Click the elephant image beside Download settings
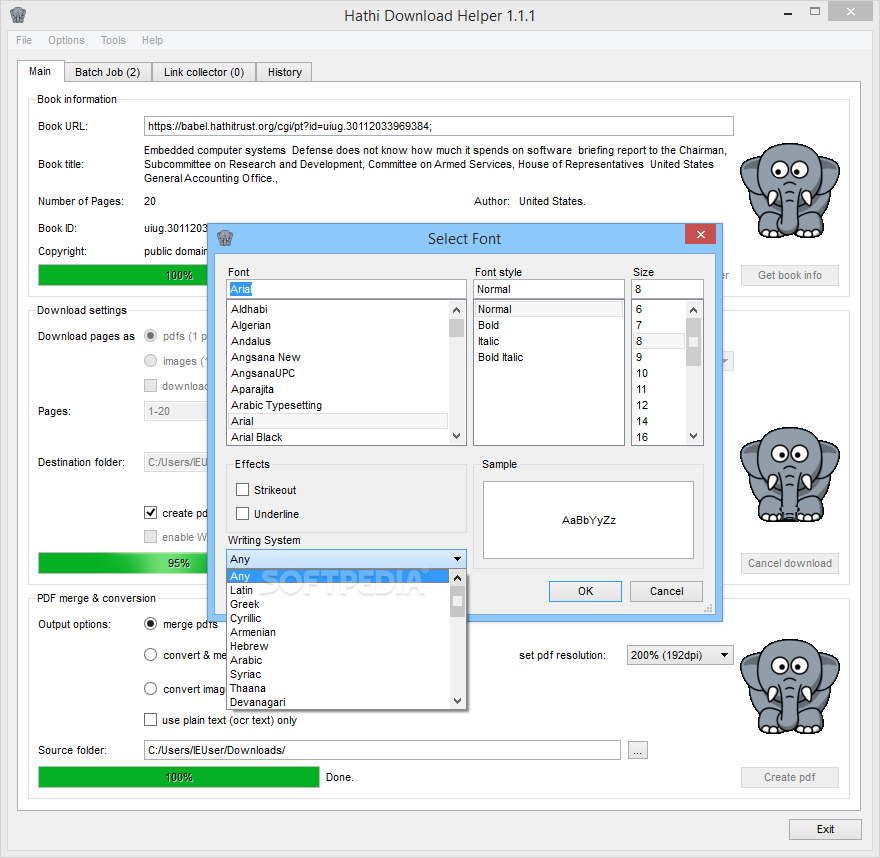Image resolution: width=880 pixels, height=858 pixels. (x=790, y=475)
